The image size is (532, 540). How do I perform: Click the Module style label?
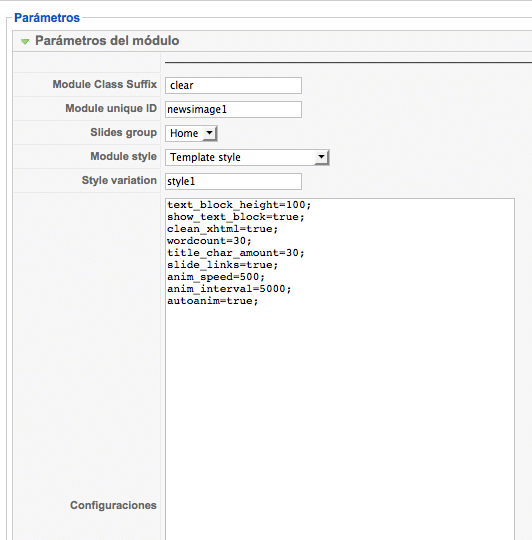[x=124, y=156]
